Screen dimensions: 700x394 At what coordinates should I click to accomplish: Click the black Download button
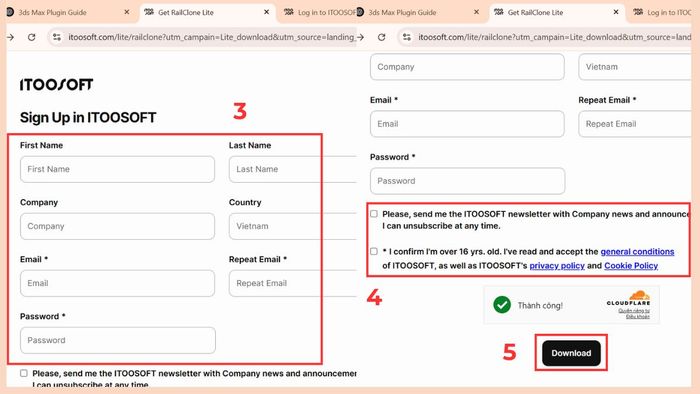pyautogui.click(x=571, y=353)
